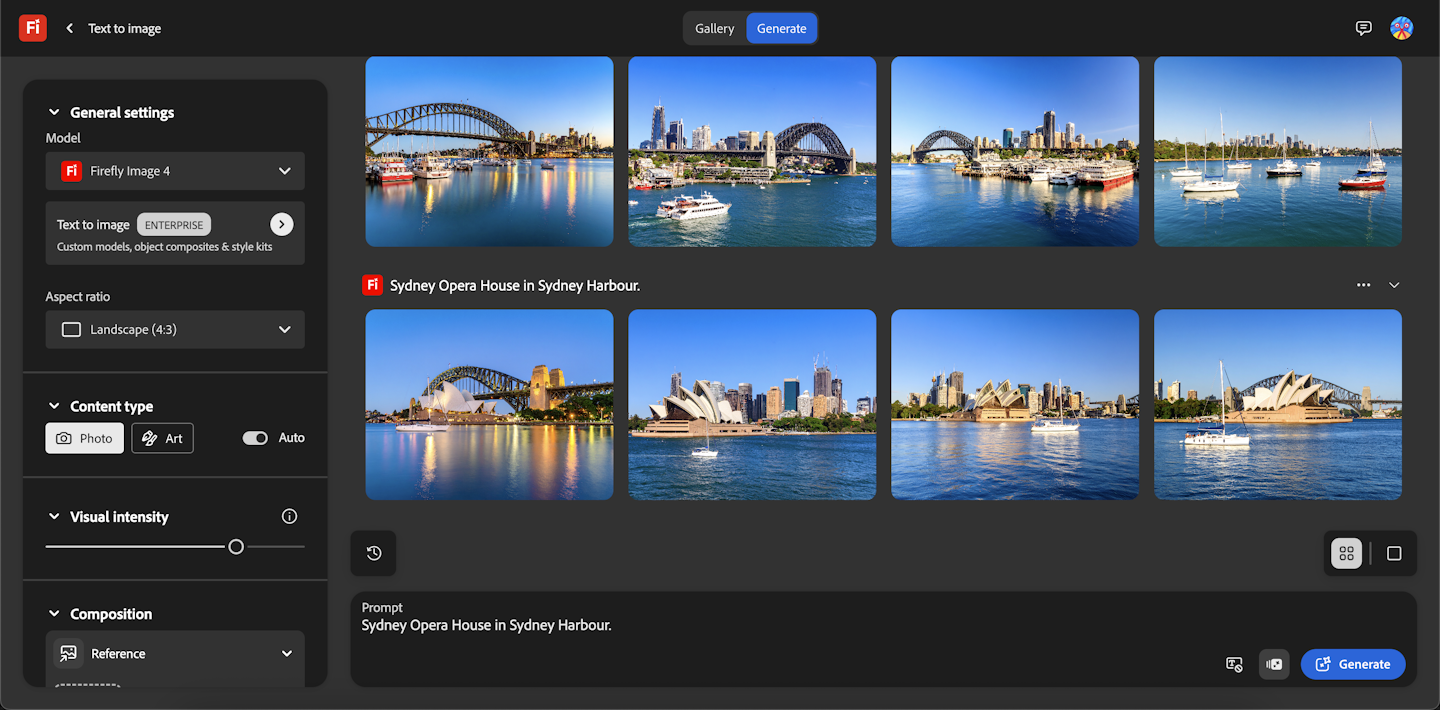
Task: Click the Visual intensity info icon
Action: click(289, 516)
